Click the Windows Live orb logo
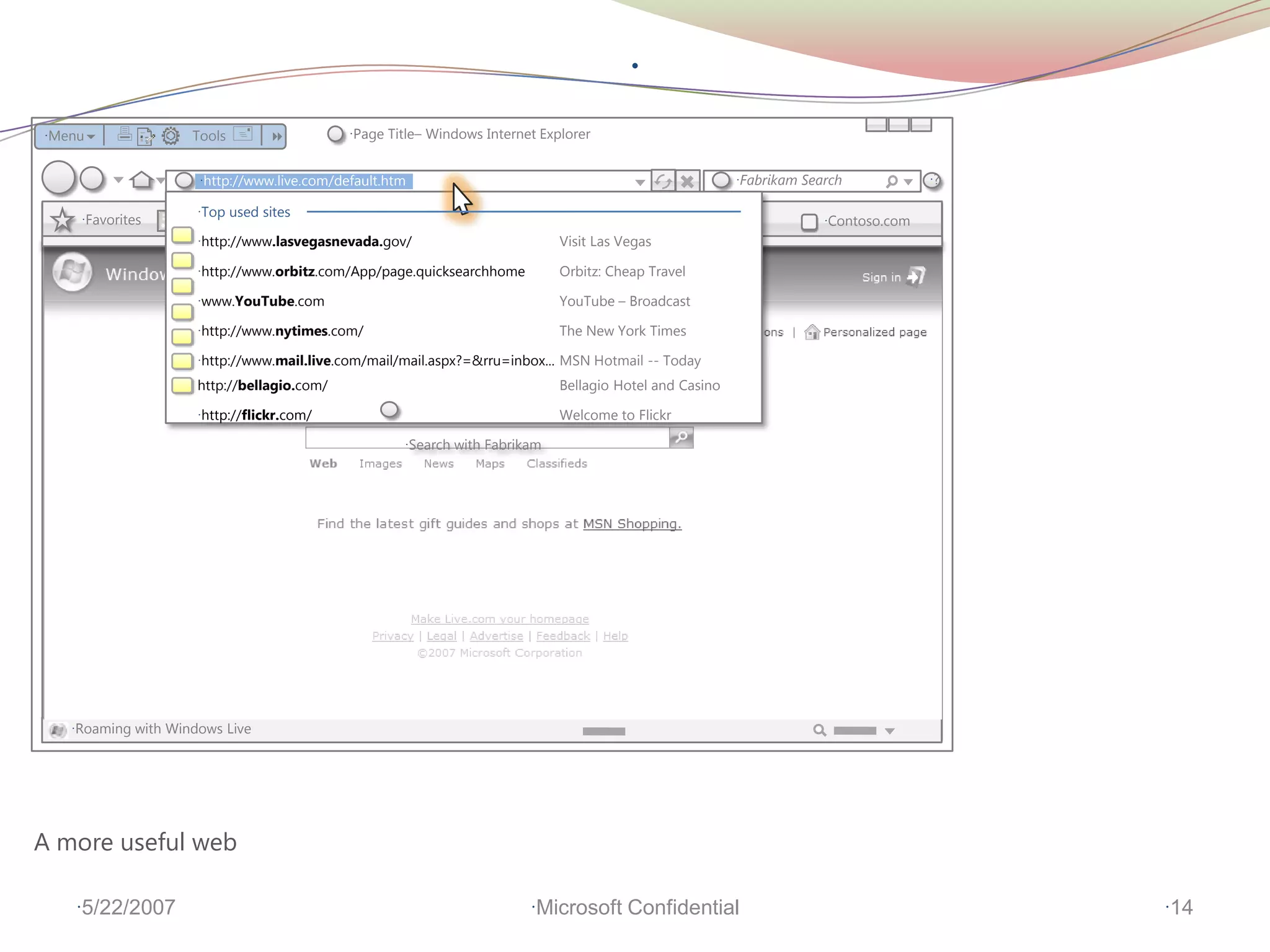The height and width of the screenshot is (952, 1270). click(72, 272)
